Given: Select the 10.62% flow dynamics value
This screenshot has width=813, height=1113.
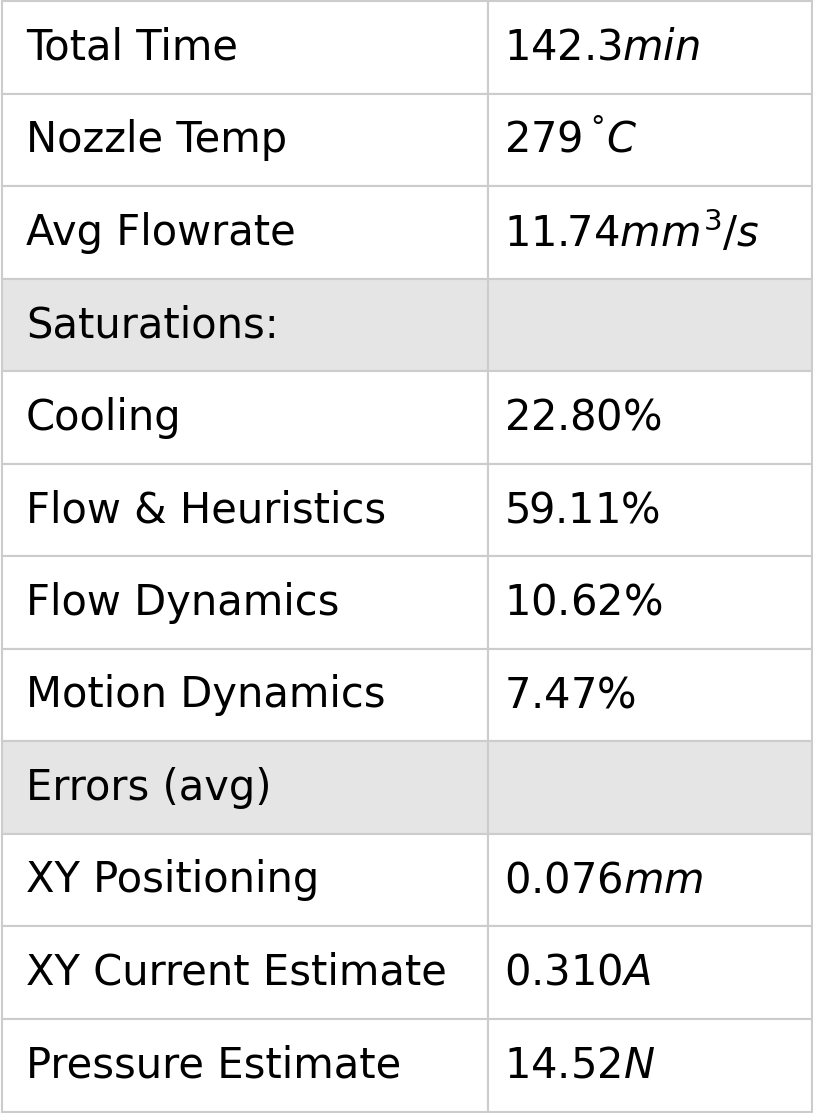Looking at the screenshot, I should point(583,602).
